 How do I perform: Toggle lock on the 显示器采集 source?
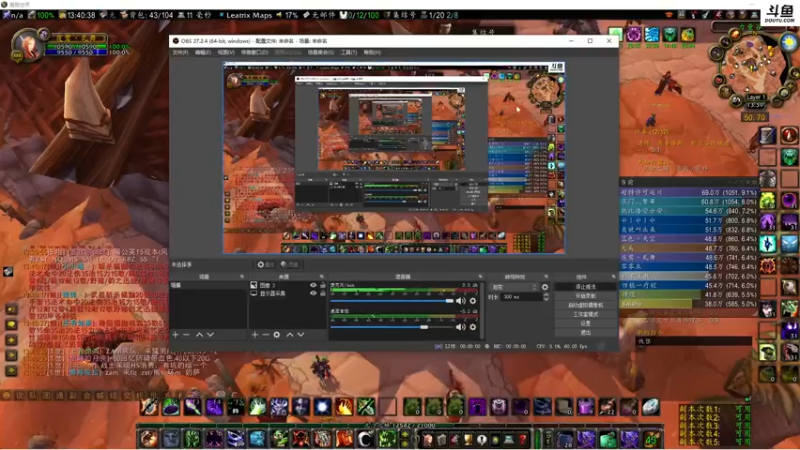322,293
